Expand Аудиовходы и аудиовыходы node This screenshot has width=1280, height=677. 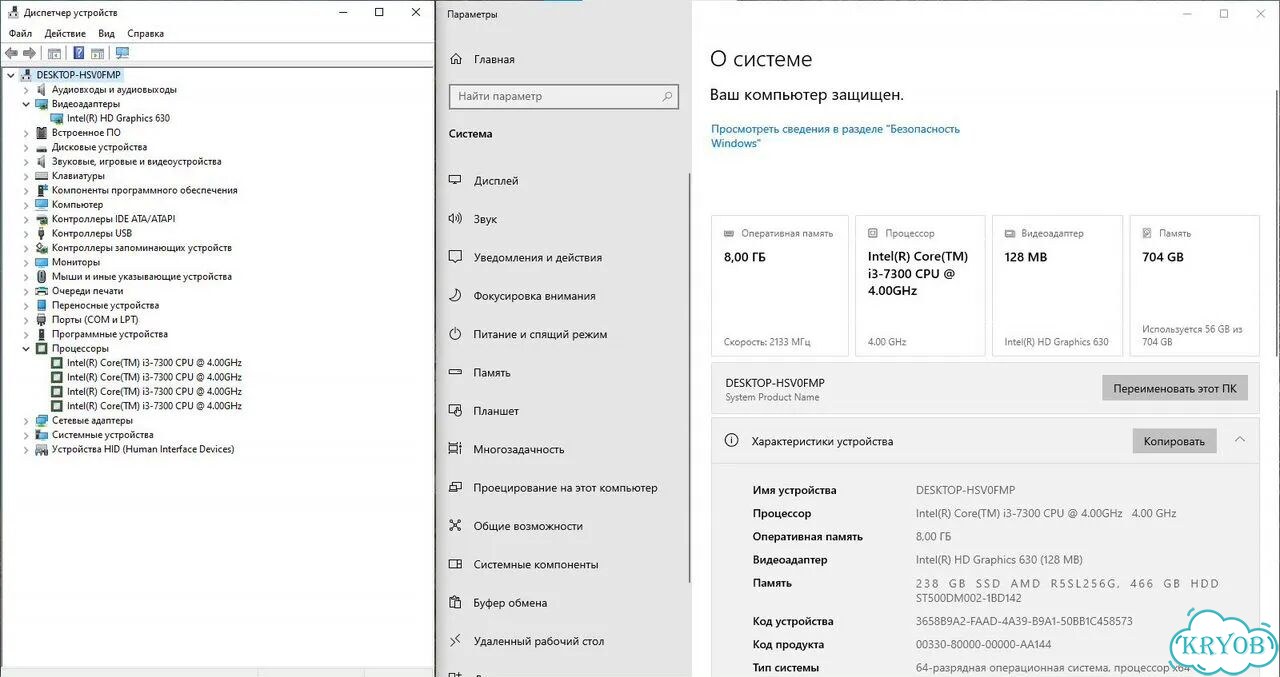click(27, 90)
